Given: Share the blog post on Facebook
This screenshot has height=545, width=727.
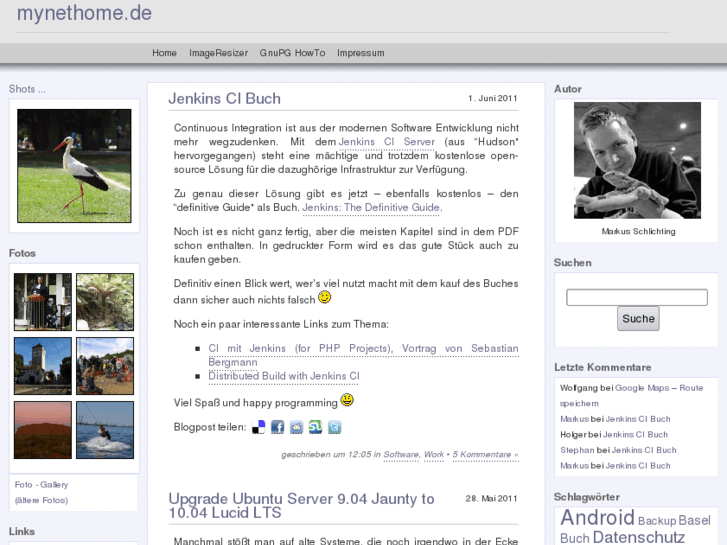Looking at the screenshot, I should pyautogui.click(x=278, y=427).
